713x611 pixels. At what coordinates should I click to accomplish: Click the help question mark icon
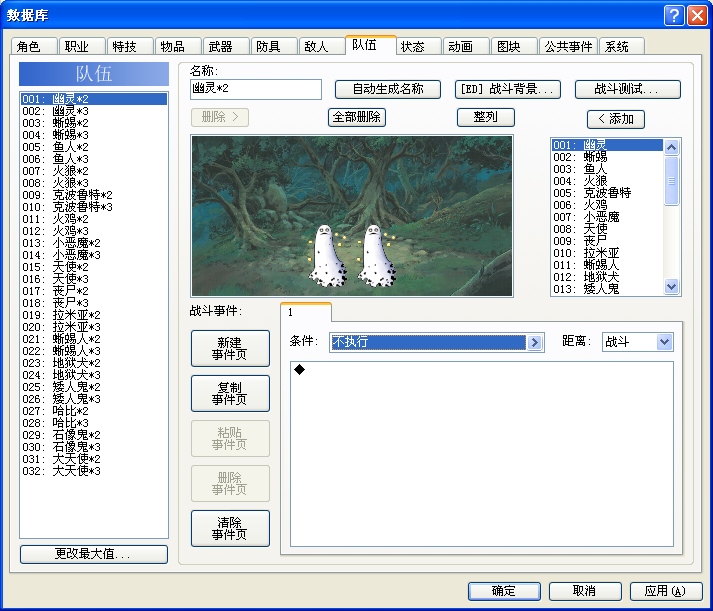(x=674, y=16)
